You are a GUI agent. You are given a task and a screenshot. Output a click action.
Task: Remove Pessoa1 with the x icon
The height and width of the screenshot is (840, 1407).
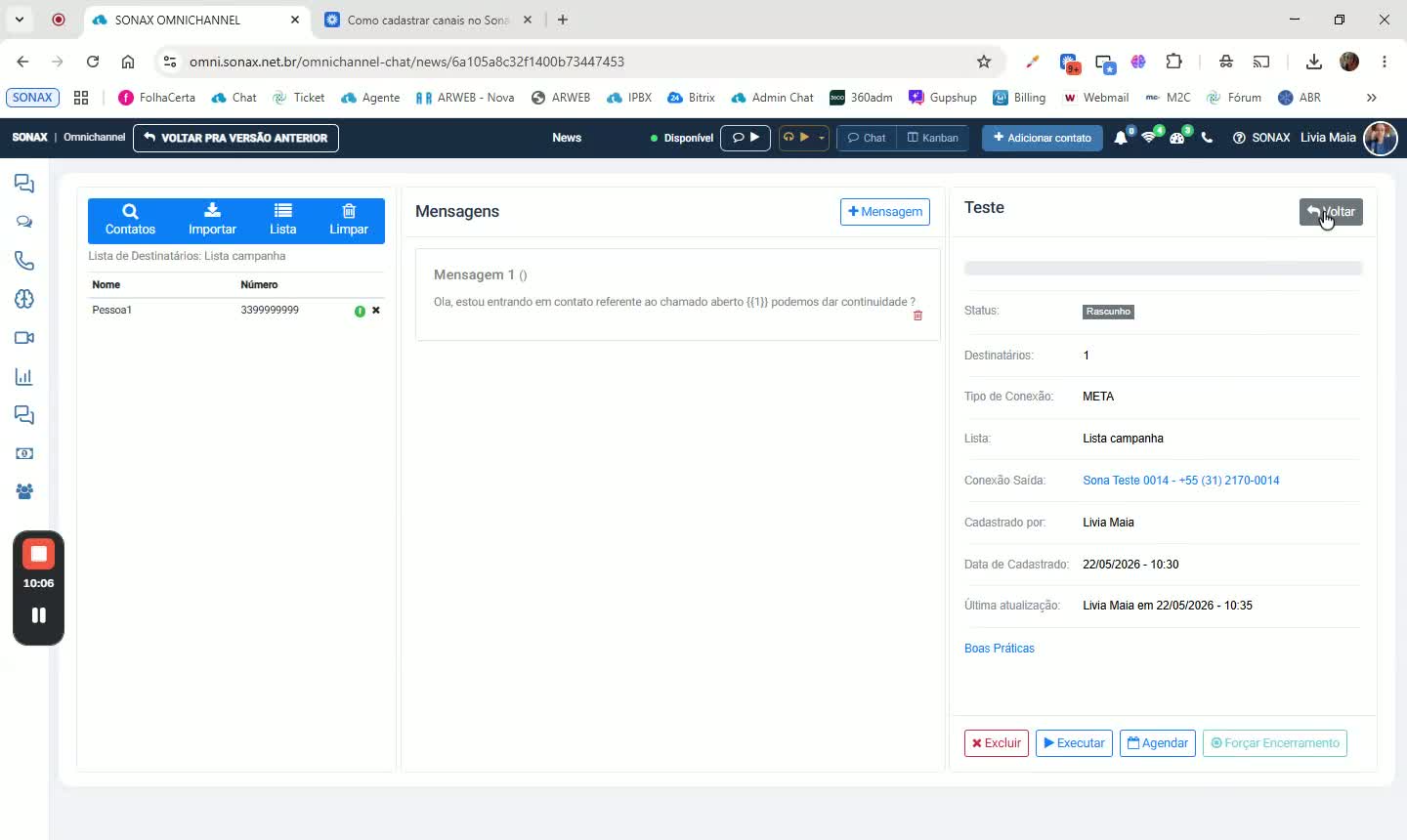point(376,311)
